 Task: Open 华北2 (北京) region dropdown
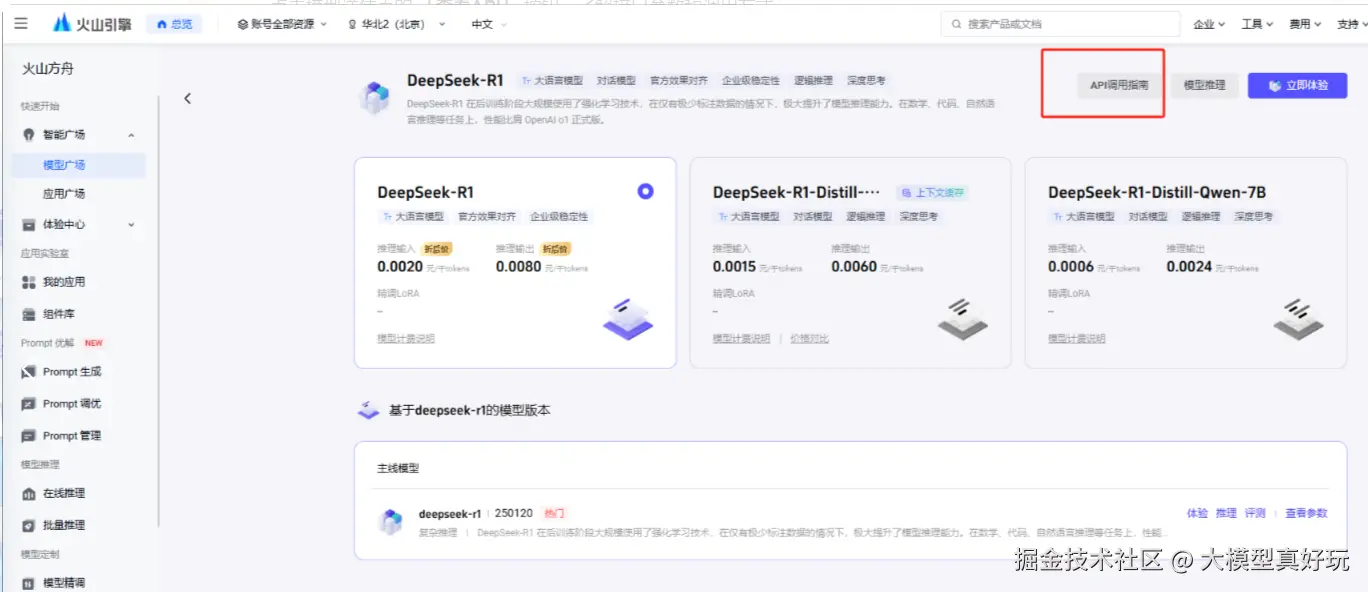397,24
